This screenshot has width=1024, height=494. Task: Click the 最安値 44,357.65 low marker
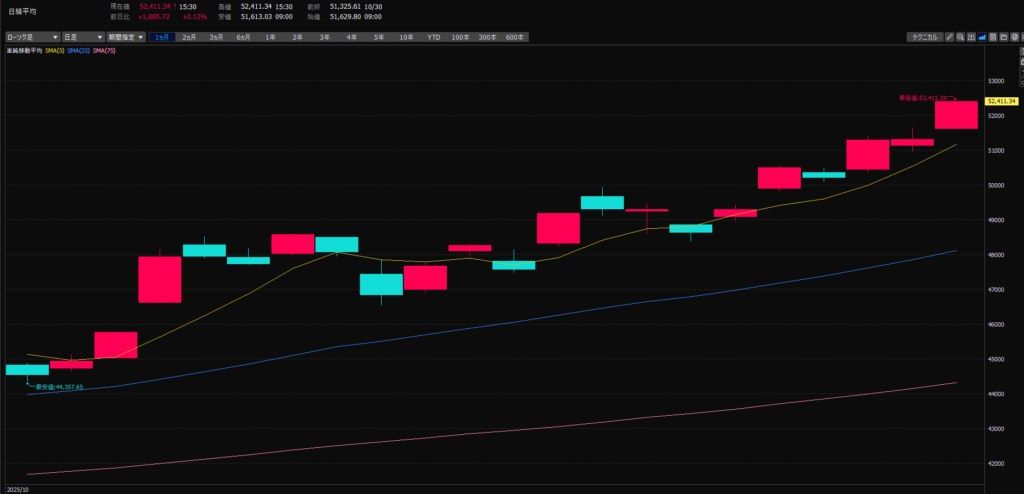click(x=58, y=386)
